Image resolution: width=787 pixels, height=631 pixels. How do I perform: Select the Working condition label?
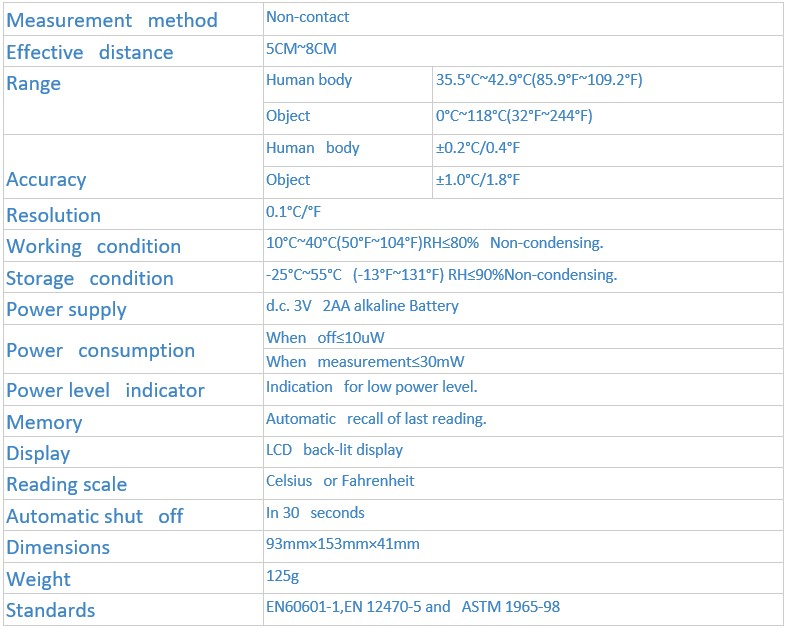click(x=94, y=246)
